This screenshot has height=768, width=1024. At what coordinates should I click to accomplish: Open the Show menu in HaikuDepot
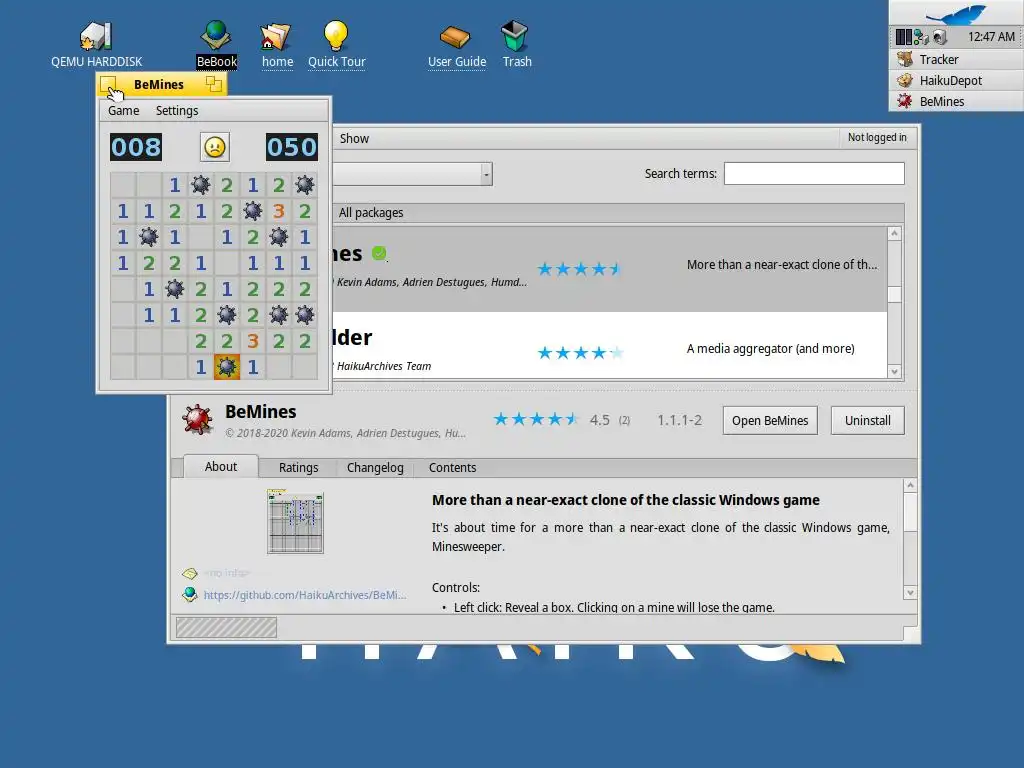354,138
